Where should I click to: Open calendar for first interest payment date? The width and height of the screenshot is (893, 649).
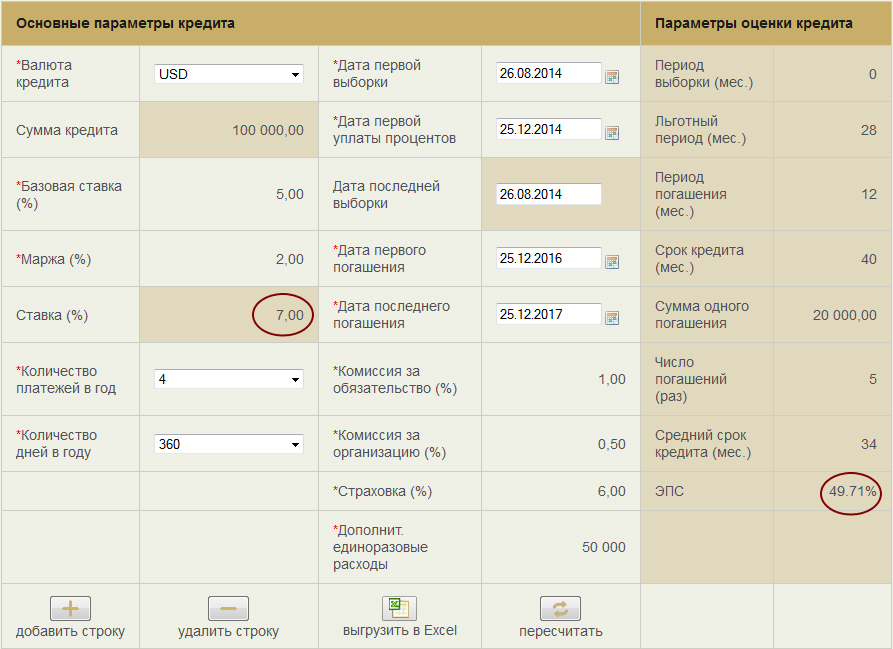[x=612, y=133]
